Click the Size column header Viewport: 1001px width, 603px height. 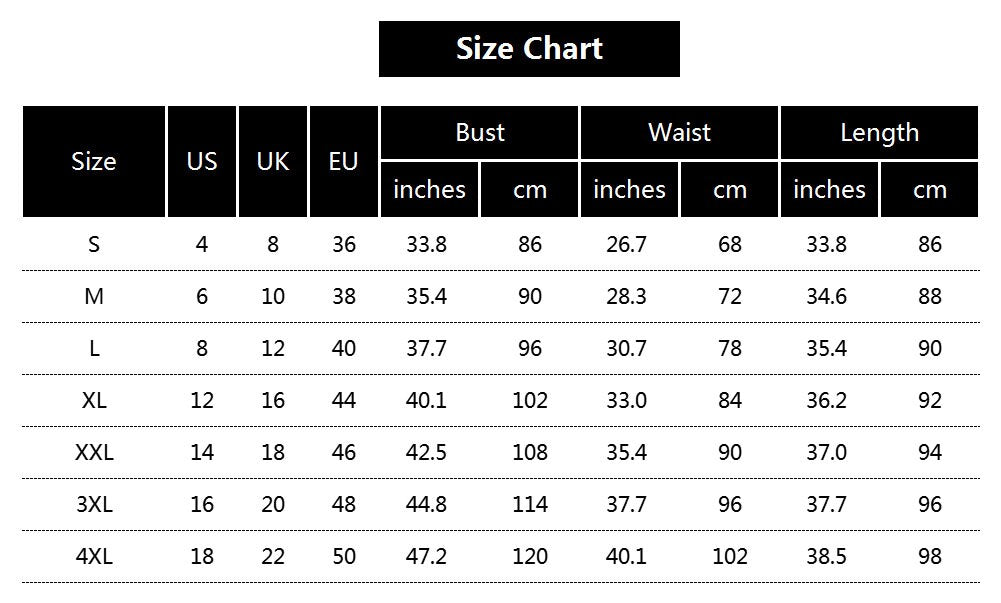[94, 161]
